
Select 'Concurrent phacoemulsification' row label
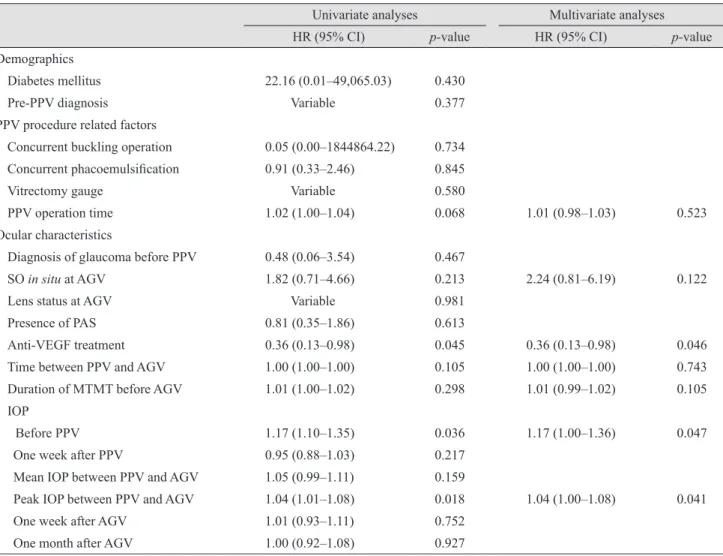[93, 169]
